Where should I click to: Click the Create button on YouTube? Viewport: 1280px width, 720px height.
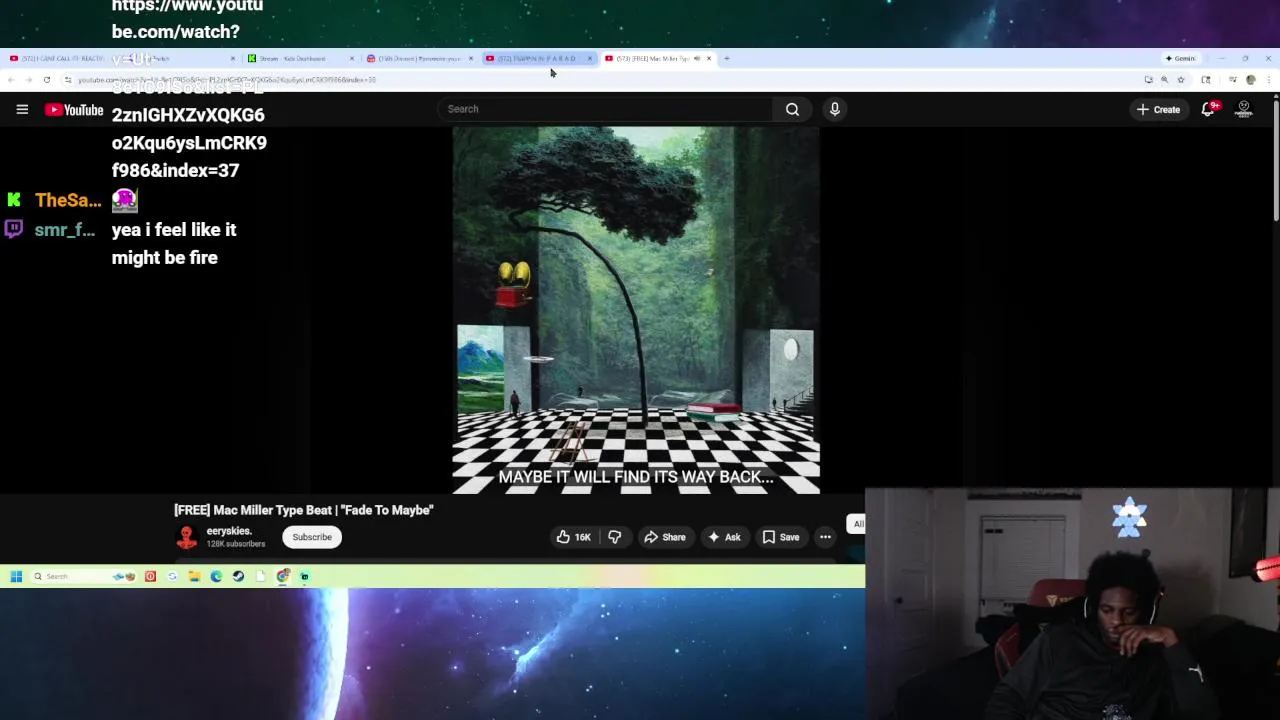(x=1158, y=109)
